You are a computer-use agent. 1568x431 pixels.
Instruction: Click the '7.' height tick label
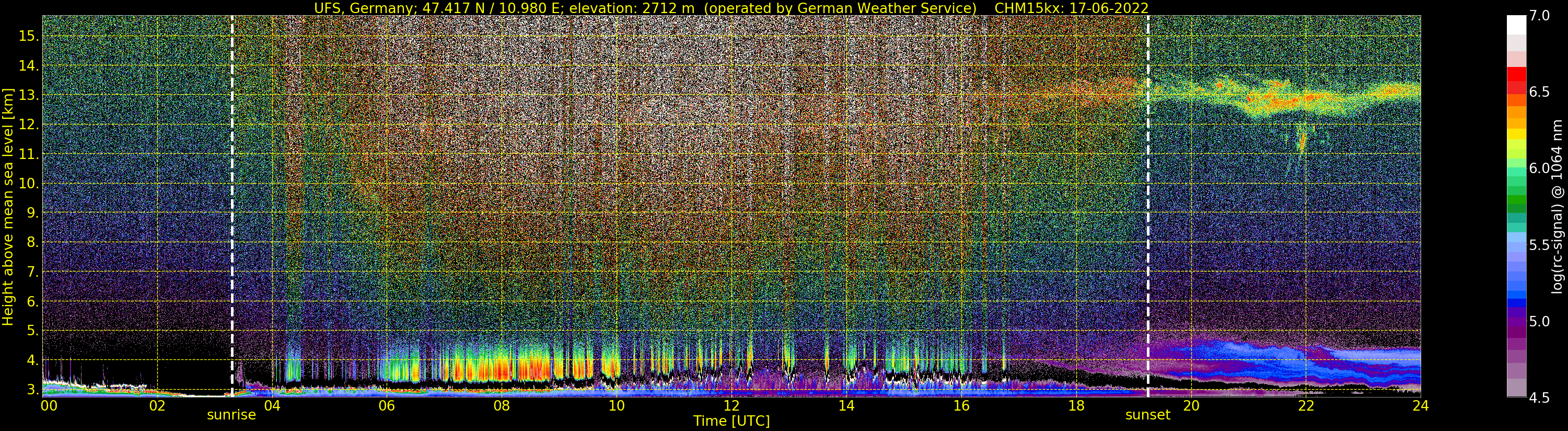[x=32, y=272]
